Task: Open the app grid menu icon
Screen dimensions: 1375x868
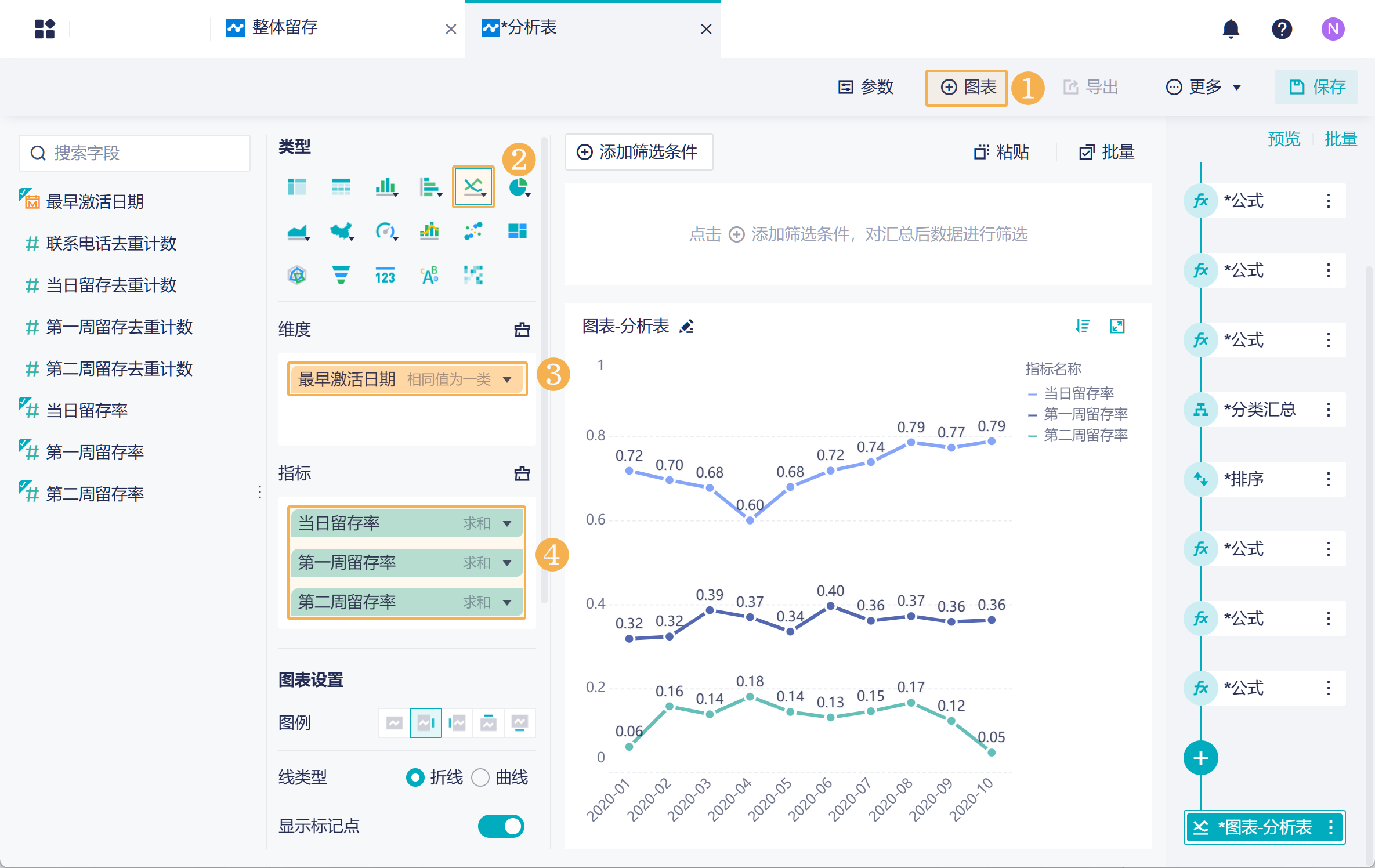Action: point(45,28)
